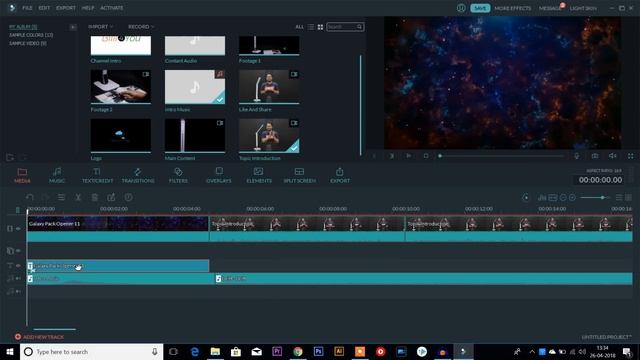This screenshot has width=640, height=360.
Task: Stop the preview playback
Action: tap(426, 156)
